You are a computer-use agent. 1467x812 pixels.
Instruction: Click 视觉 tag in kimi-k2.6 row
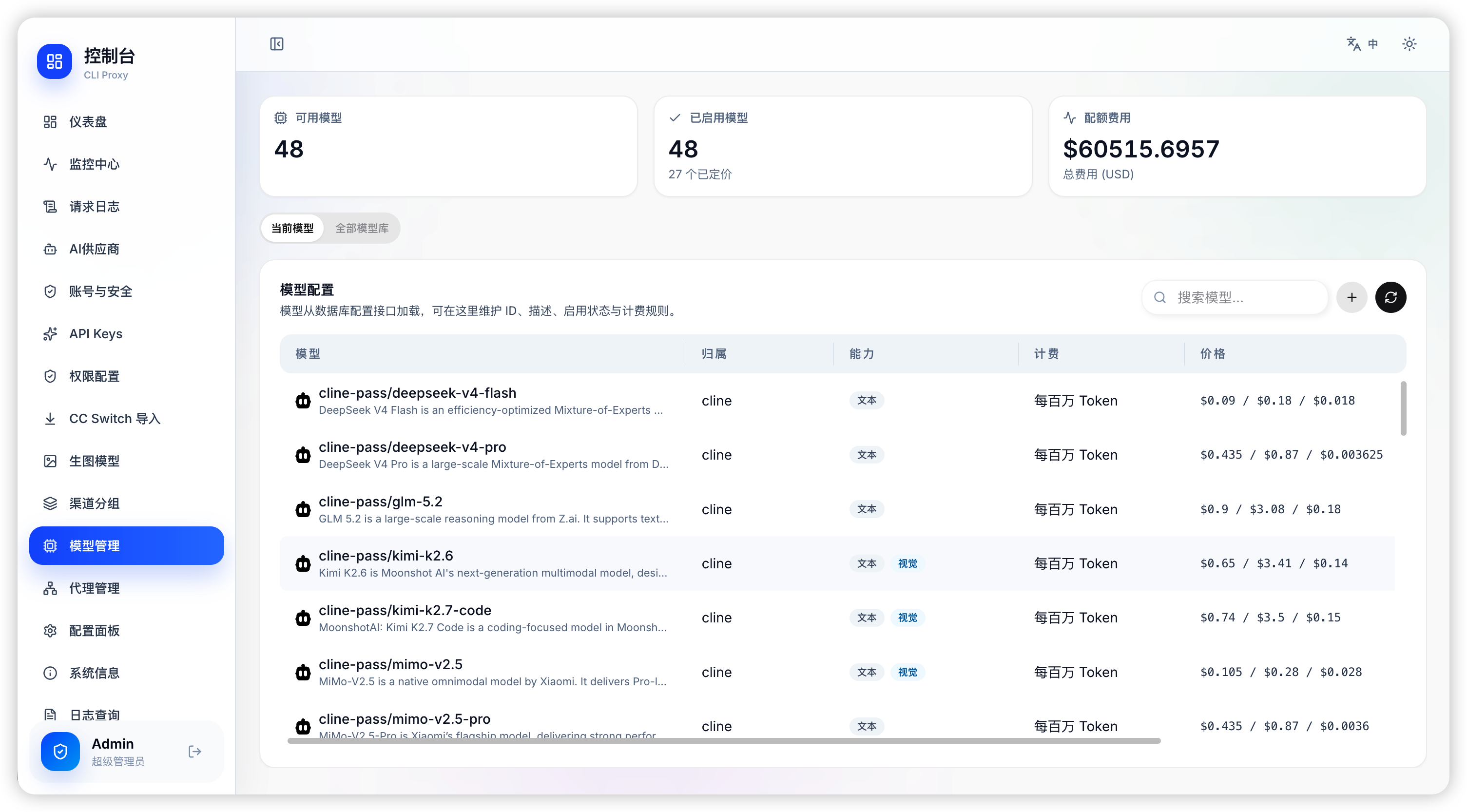click(x=908, y=564)
